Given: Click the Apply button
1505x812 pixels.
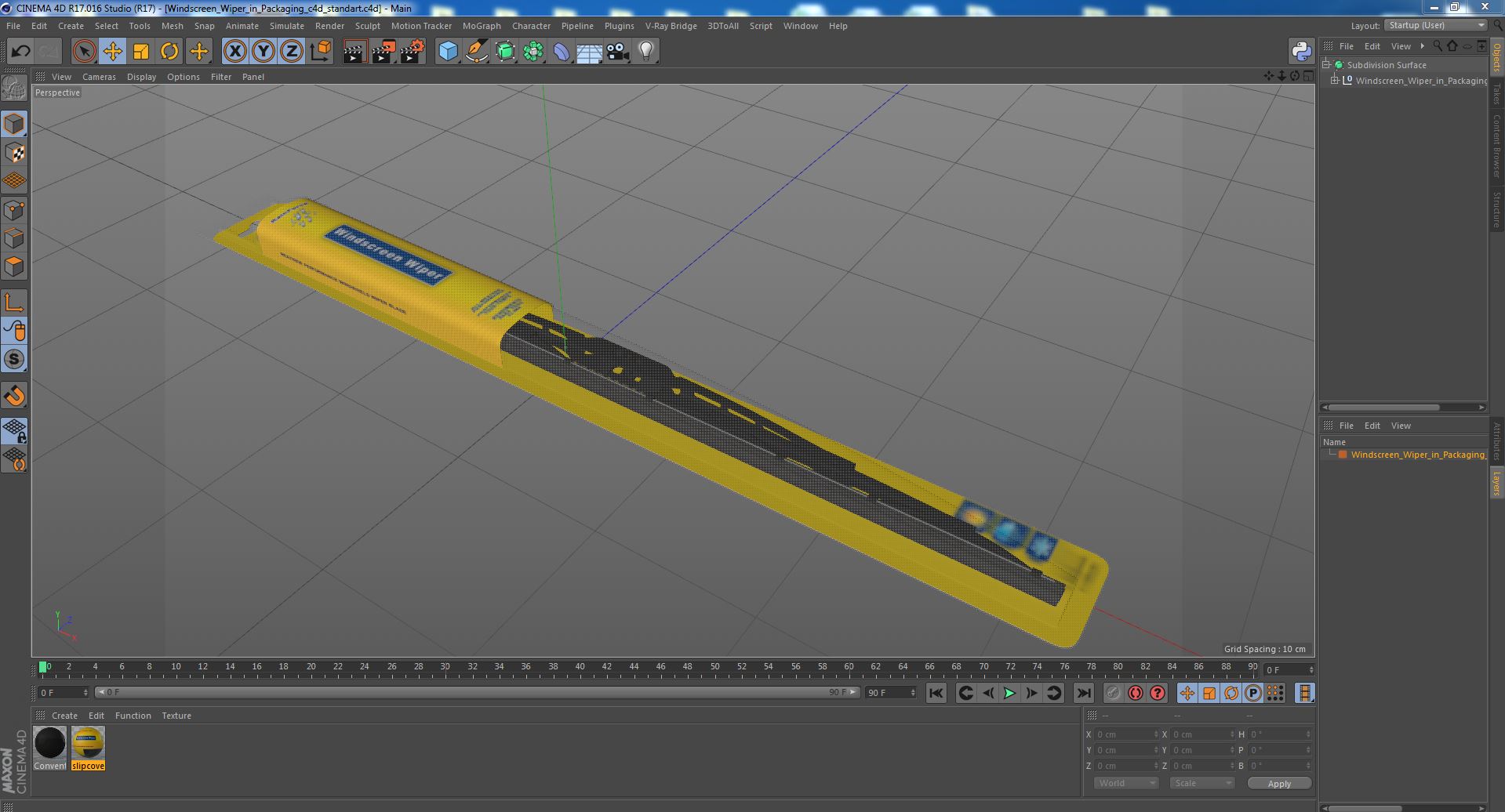Looking at the screenshot, I should click(x=1279, y=783).
